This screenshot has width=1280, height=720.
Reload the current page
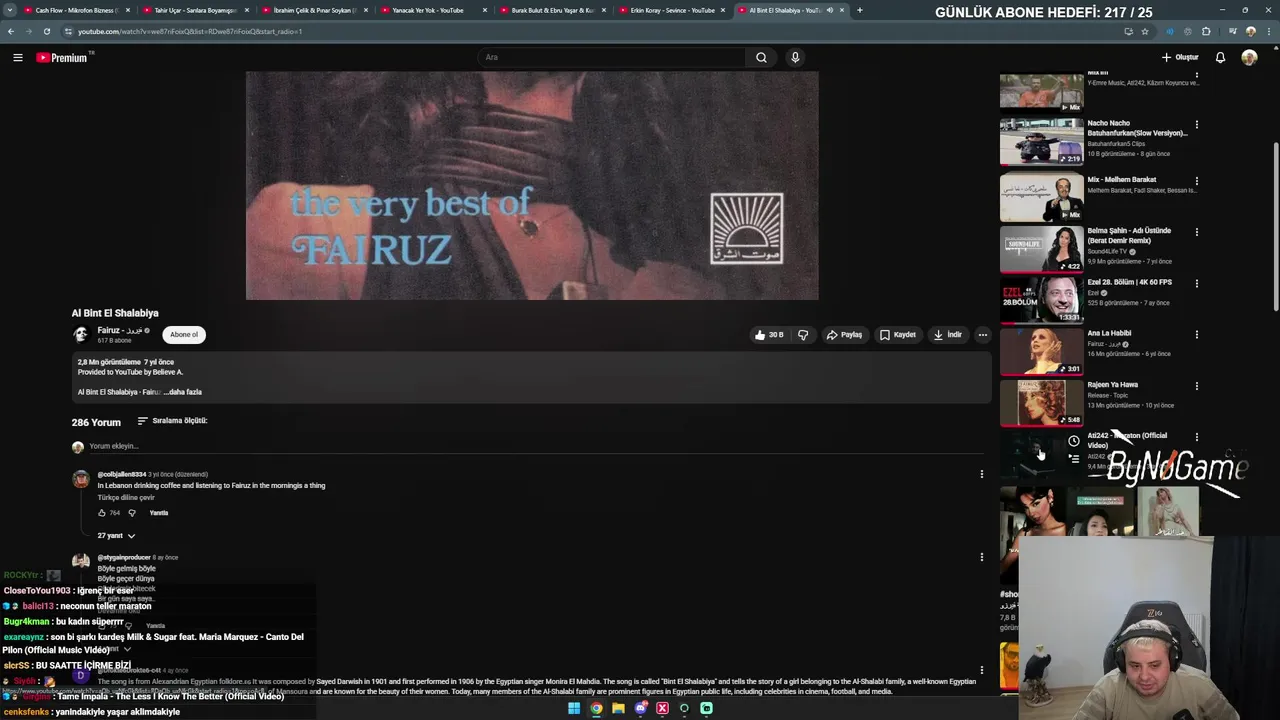(x=46, y=31)
